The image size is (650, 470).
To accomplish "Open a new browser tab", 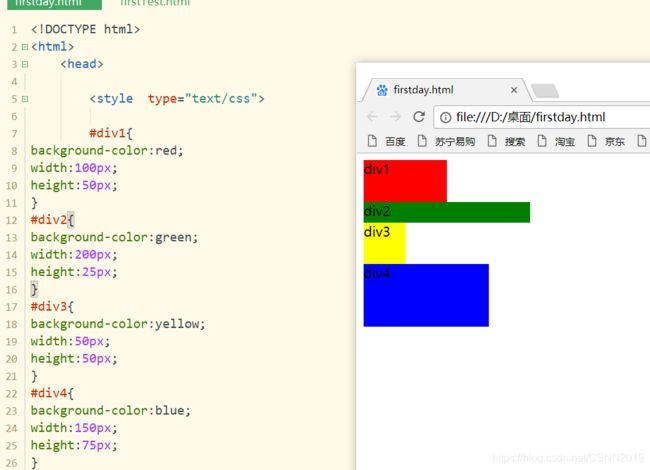I will 544,91.
